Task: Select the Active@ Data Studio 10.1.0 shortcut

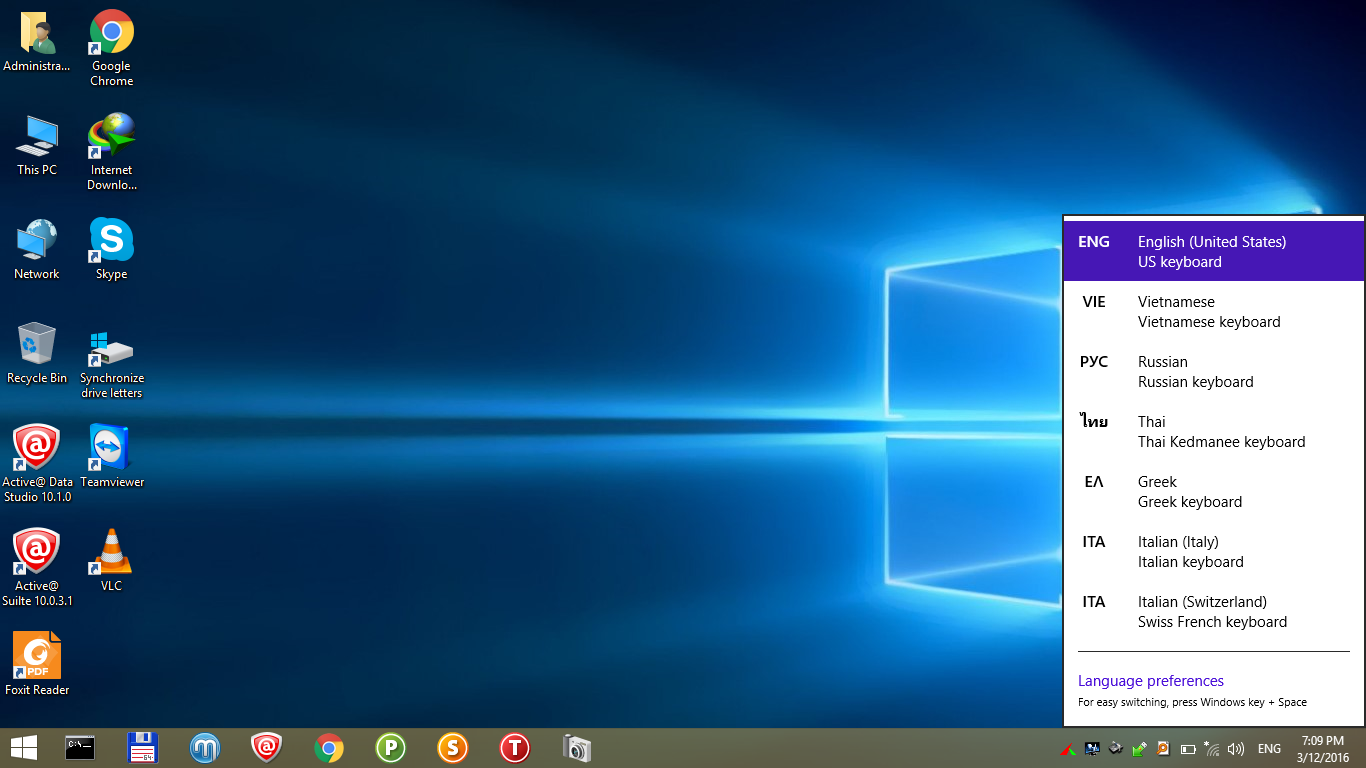Action: point(37,464)
